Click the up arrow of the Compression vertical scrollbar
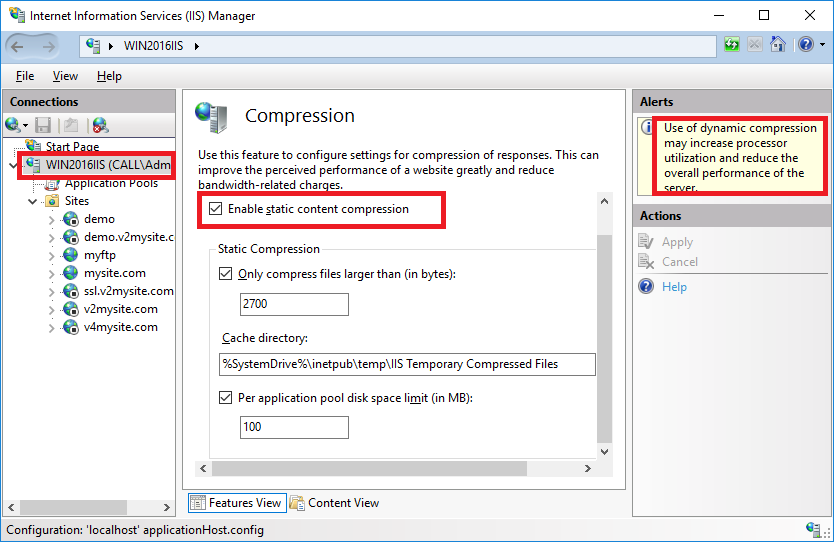The width and height of the screenshot is (834, 542). [x=604, y=201]
